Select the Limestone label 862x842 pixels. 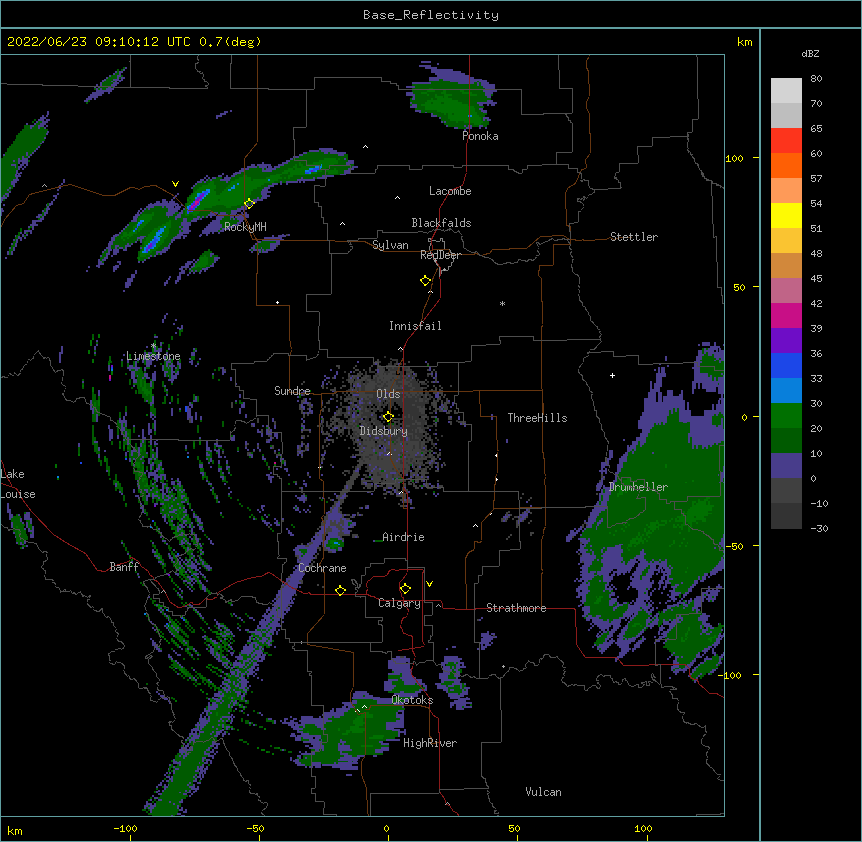[153, 356]
